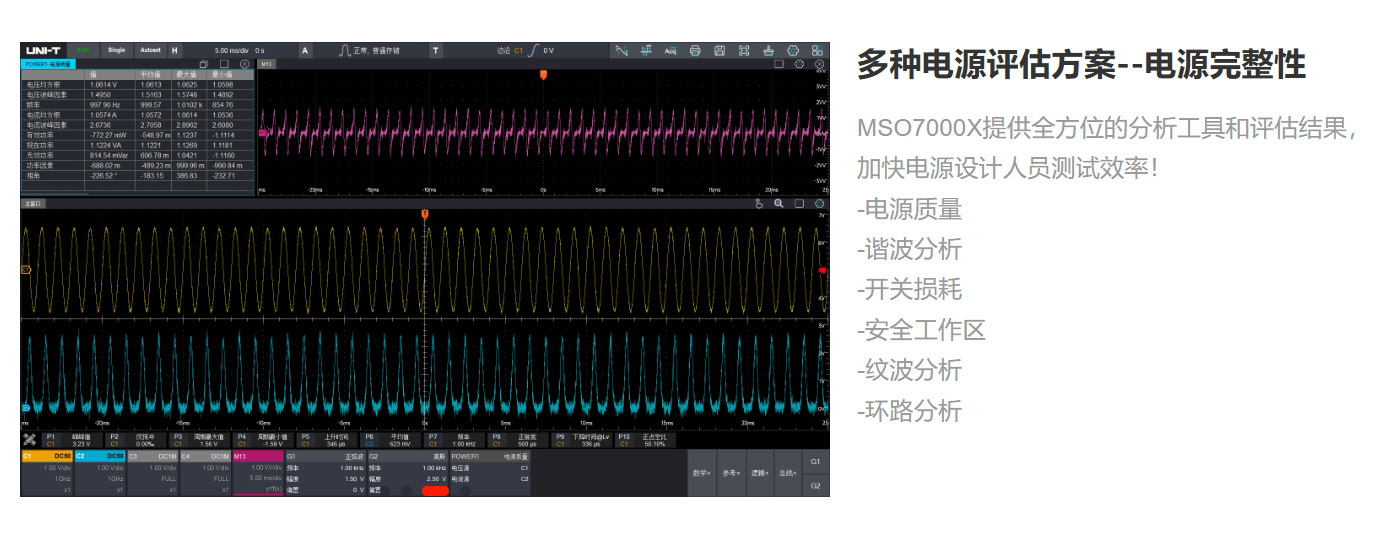Restore the POWER1 power quality panel
1381x549 pixels.
coord(204,64)
